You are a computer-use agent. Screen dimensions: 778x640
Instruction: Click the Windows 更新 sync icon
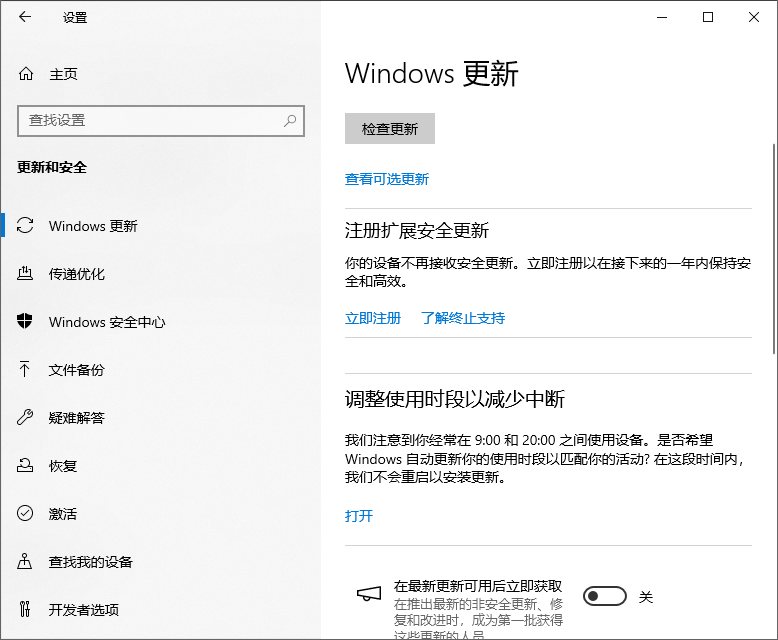25,225
